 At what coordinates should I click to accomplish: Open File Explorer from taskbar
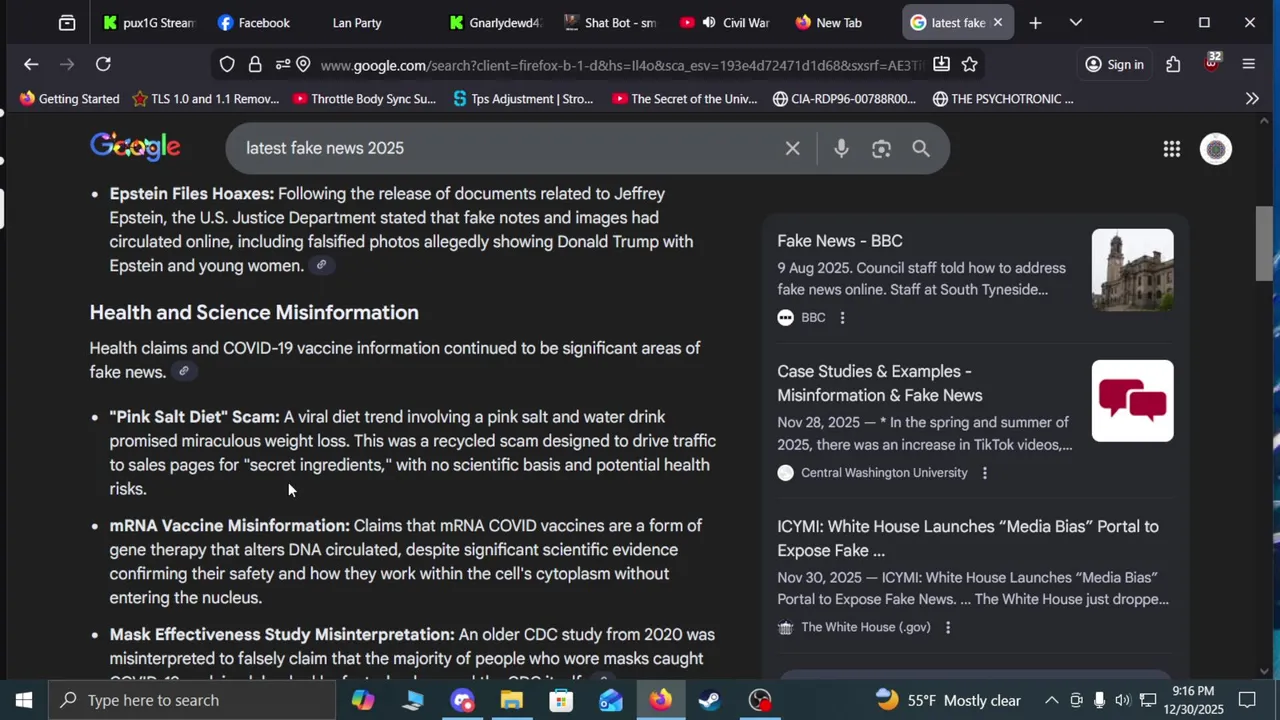[512, 700]
